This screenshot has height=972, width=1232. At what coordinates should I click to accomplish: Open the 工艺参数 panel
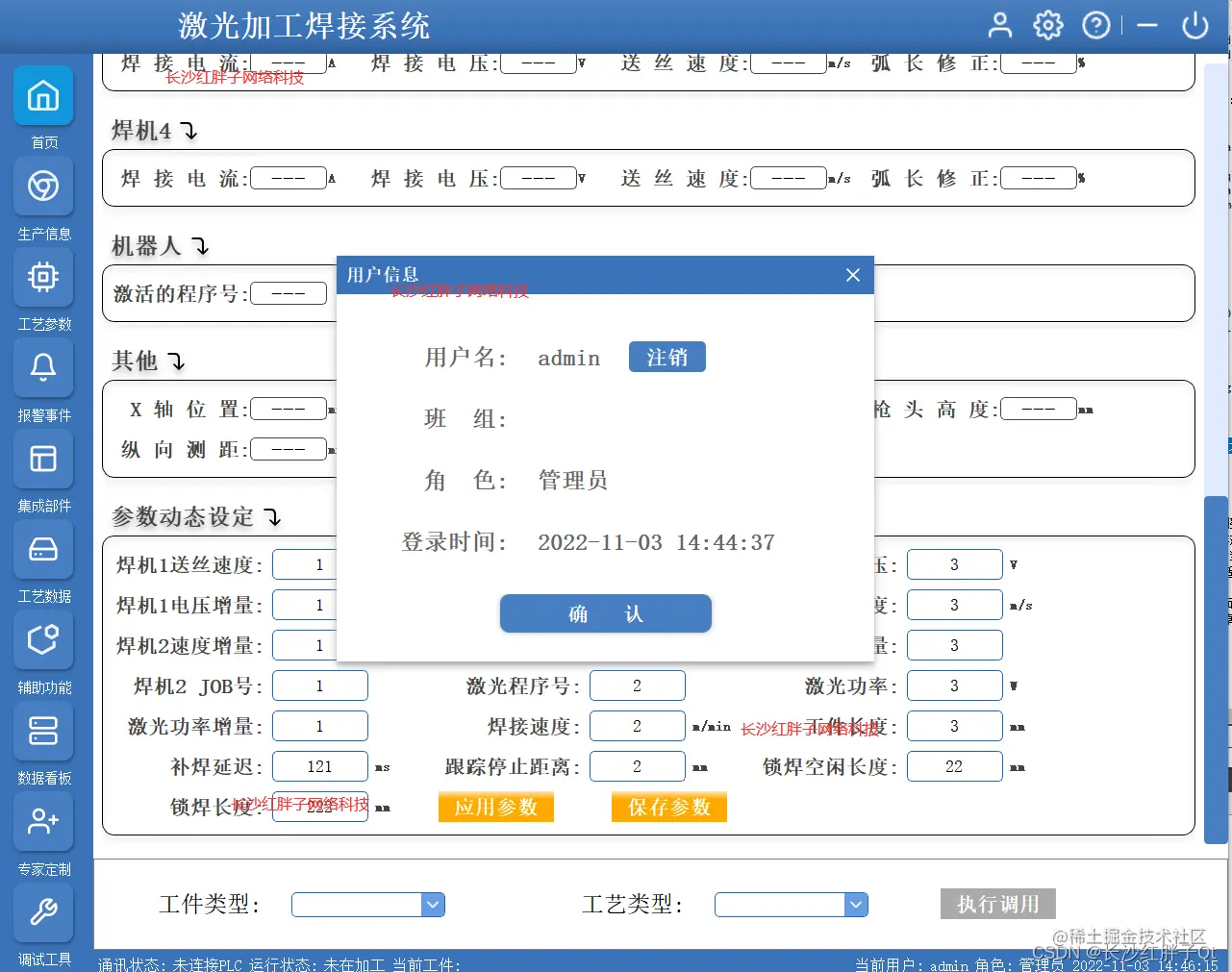pos(43,277)
